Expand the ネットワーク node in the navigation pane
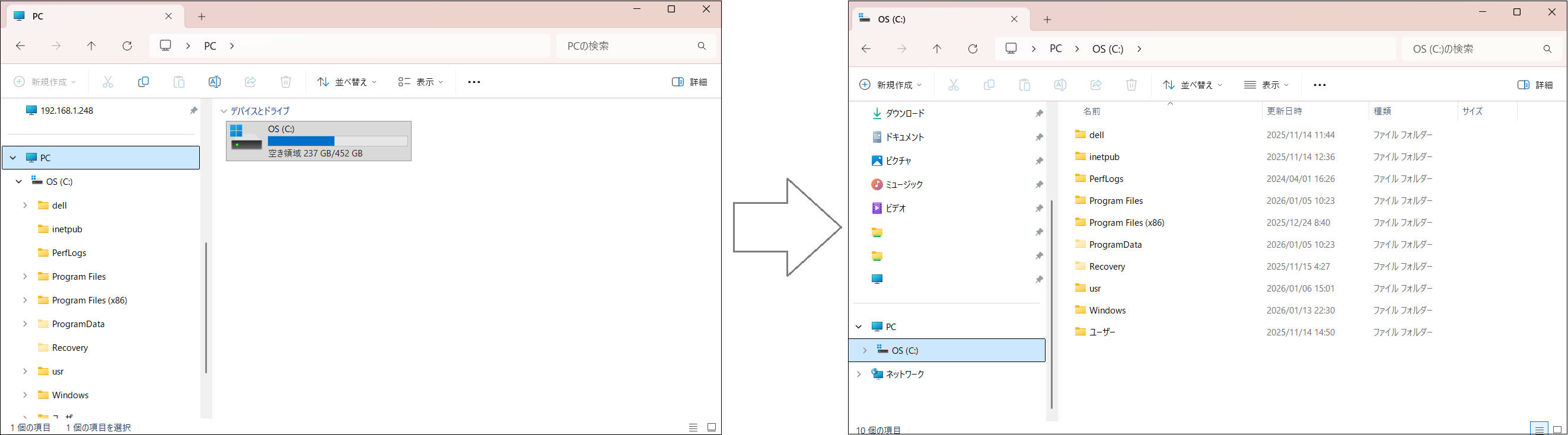The width and height of the screenshot is (1568, 435). pyautogui.click(x=859, y=374)
